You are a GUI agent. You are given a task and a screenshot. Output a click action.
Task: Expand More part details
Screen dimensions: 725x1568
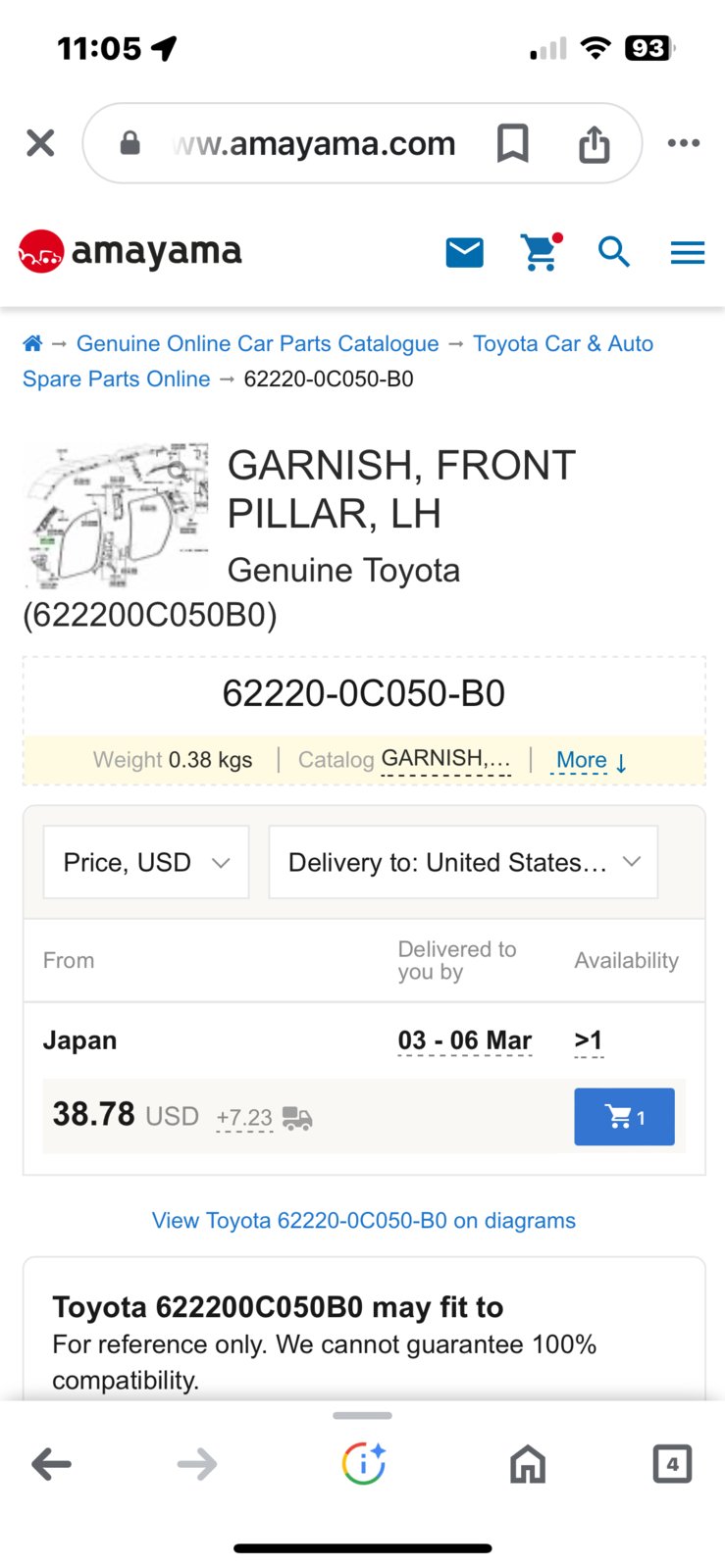coord(592,760)
